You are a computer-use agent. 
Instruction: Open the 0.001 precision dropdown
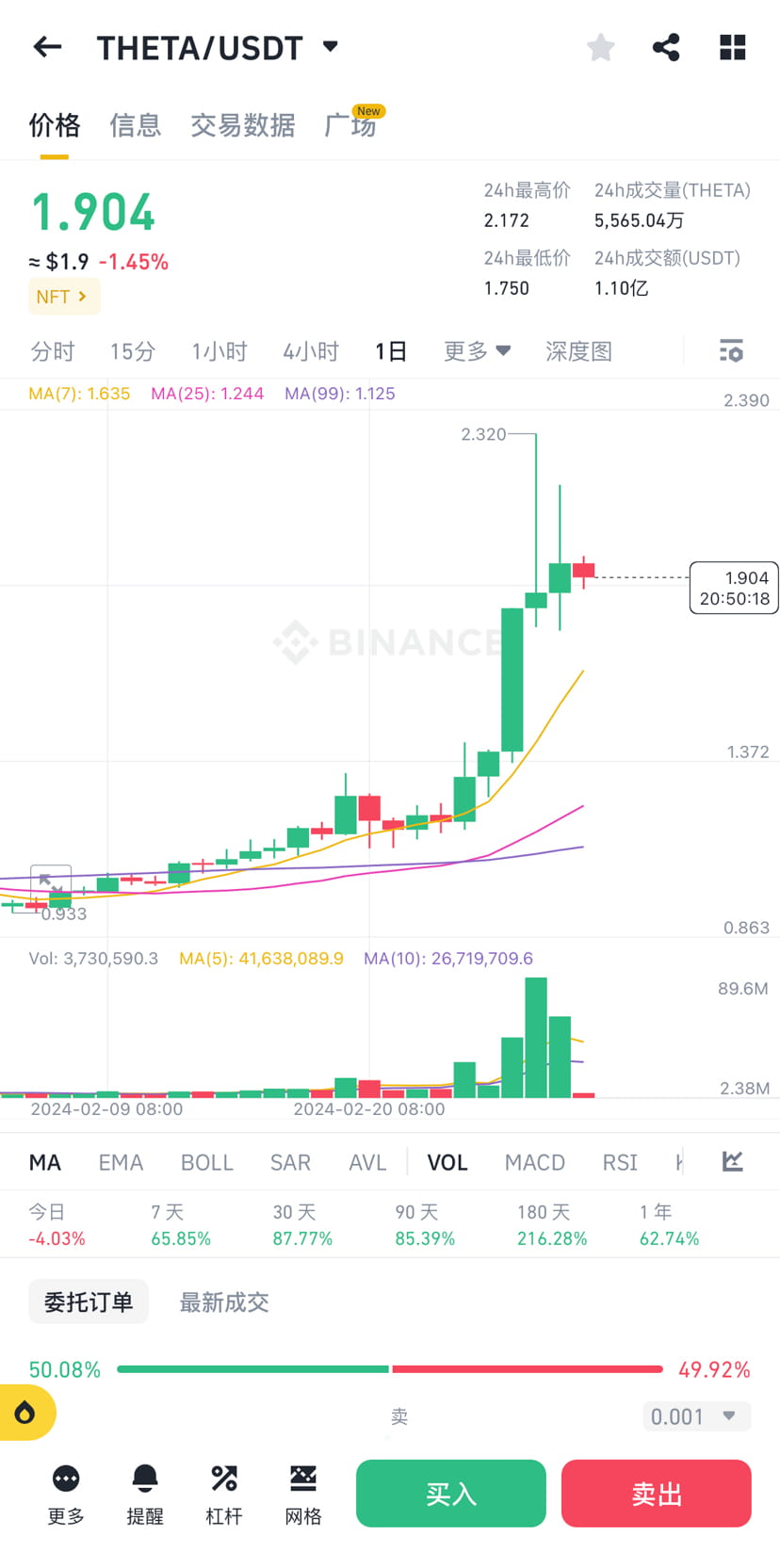[x=696, y=1416]
